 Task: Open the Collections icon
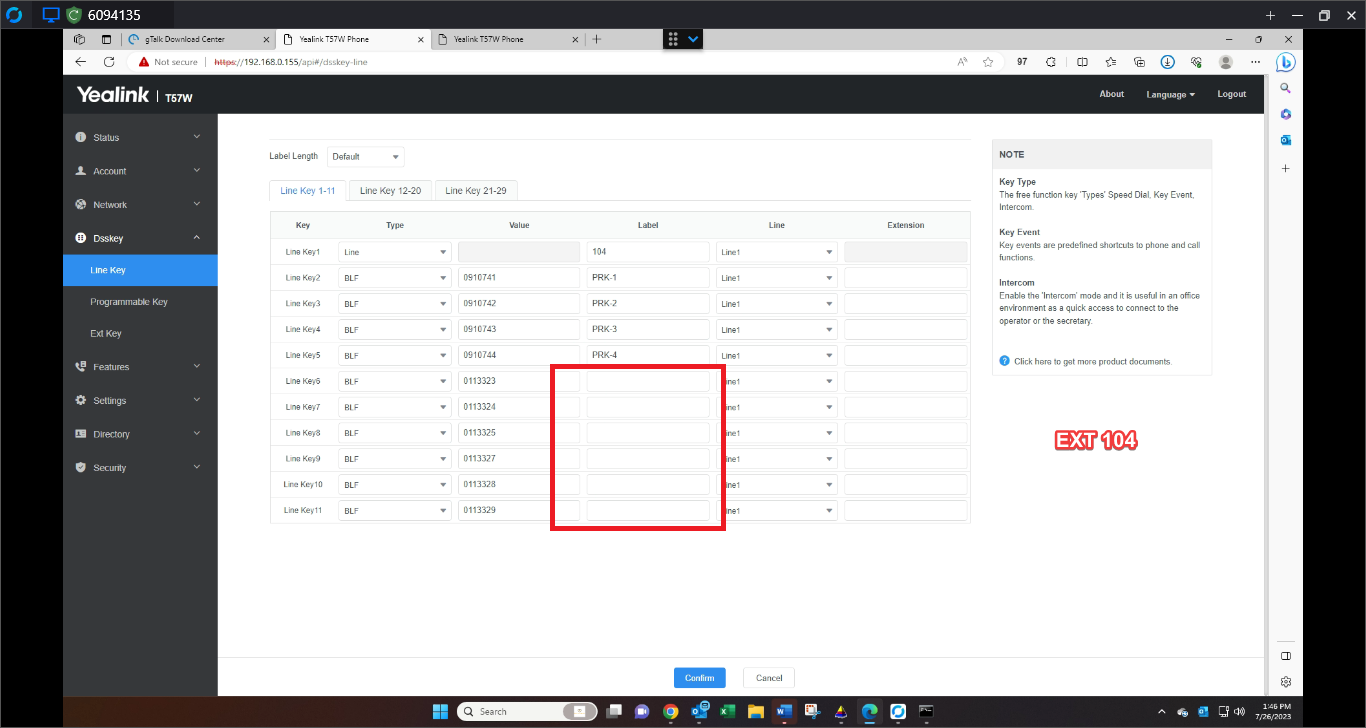1139,61
